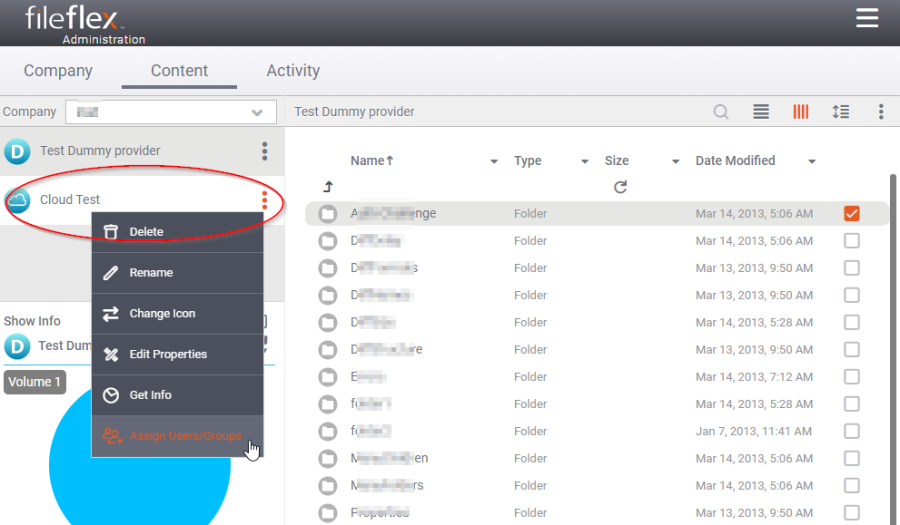Open the Name column dropdown arrow
Screen dimensions: 900x525
(x=494, y=162)
